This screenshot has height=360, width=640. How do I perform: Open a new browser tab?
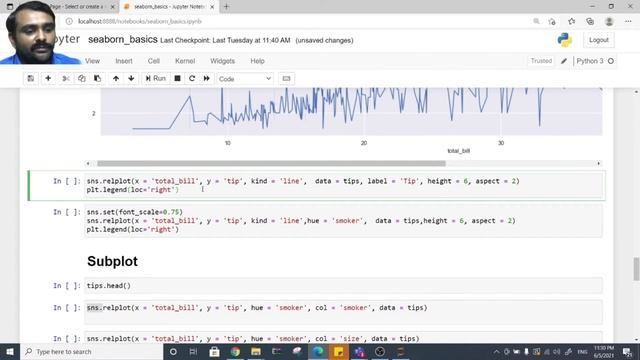pyautogui.click(x=227, y=7)
